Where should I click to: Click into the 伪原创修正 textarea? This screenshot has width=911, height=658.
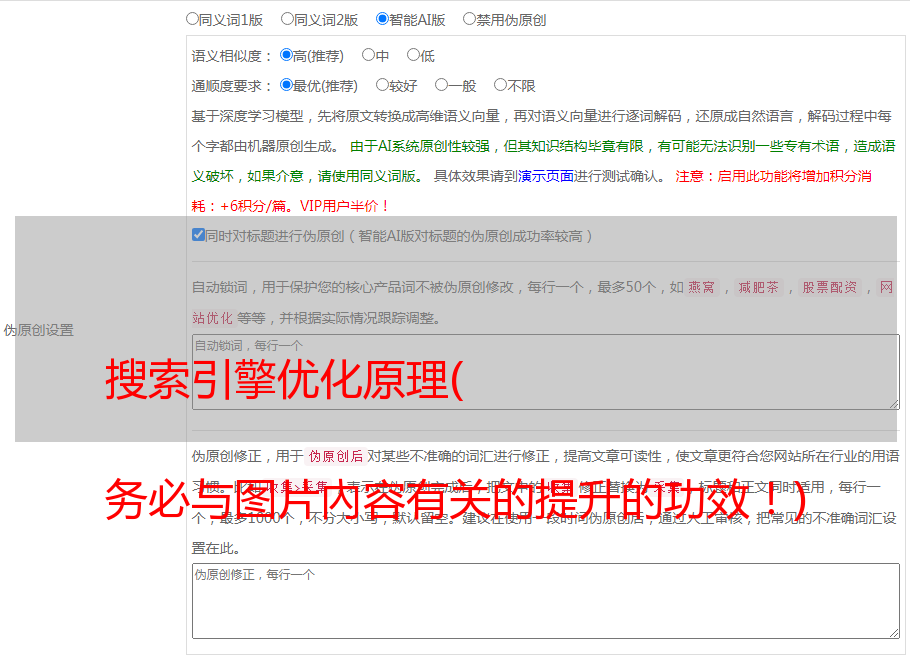pos(546,601)
